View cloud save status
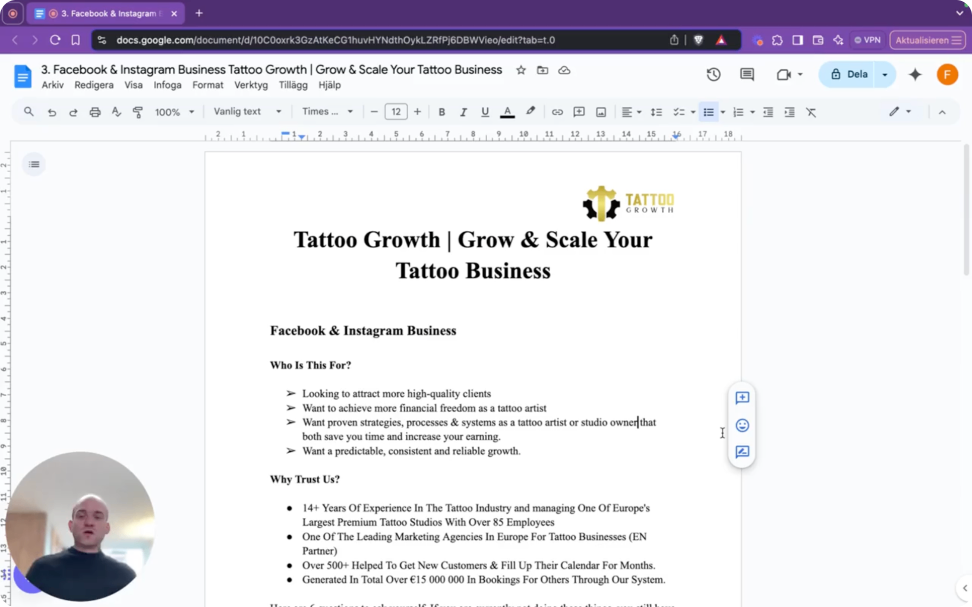 point(564,70)
